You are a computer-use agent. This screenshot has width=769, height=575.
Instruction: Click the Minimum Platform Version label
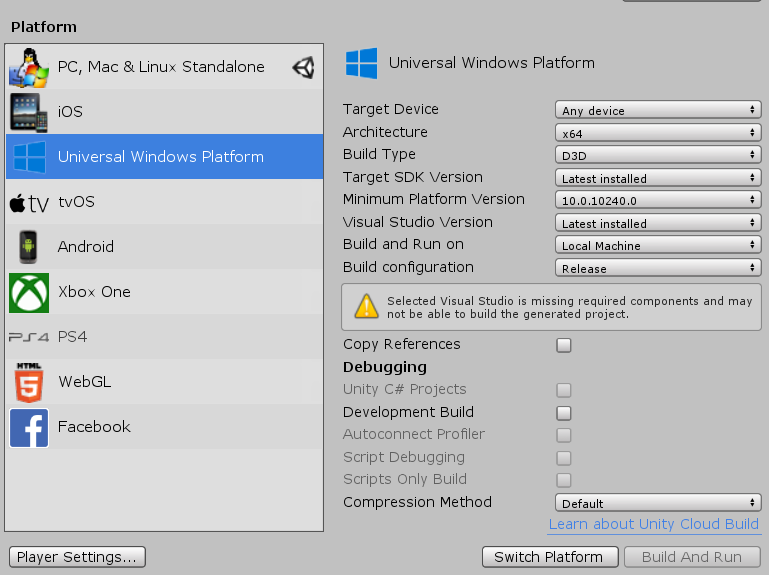[434, 199]
